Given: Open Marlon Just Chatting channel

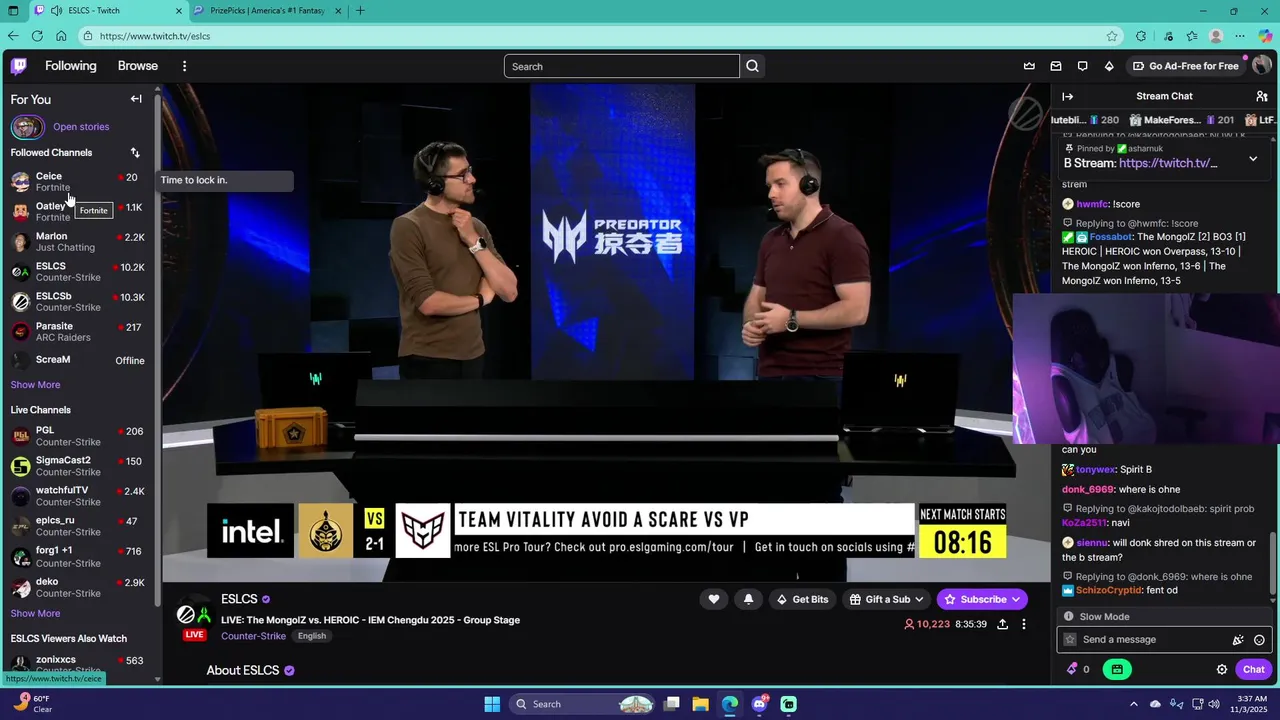Looking at the screenshot, I should pos(78,242).
